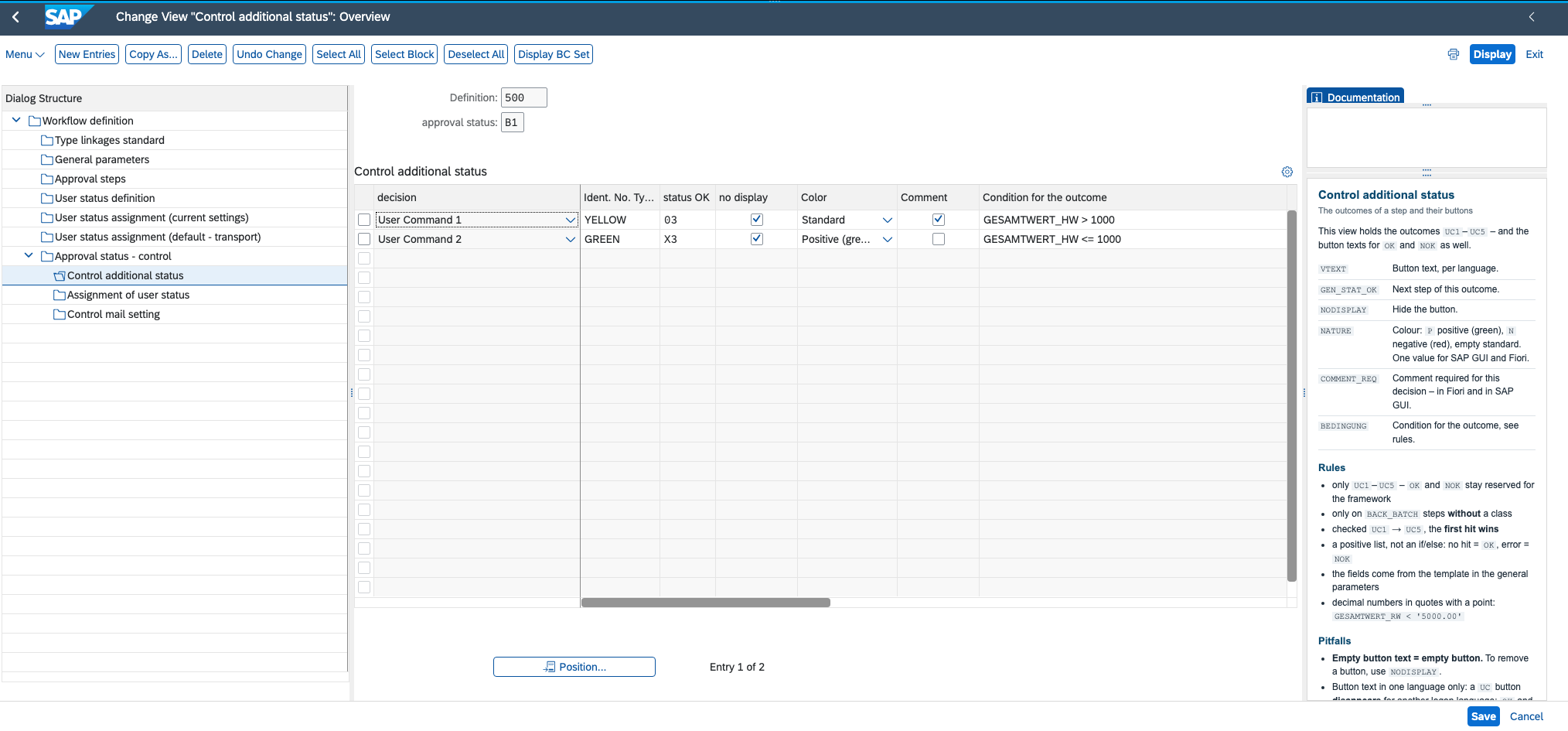
Task: Toggle no display for GREEN row
Action: click(757, 239)
